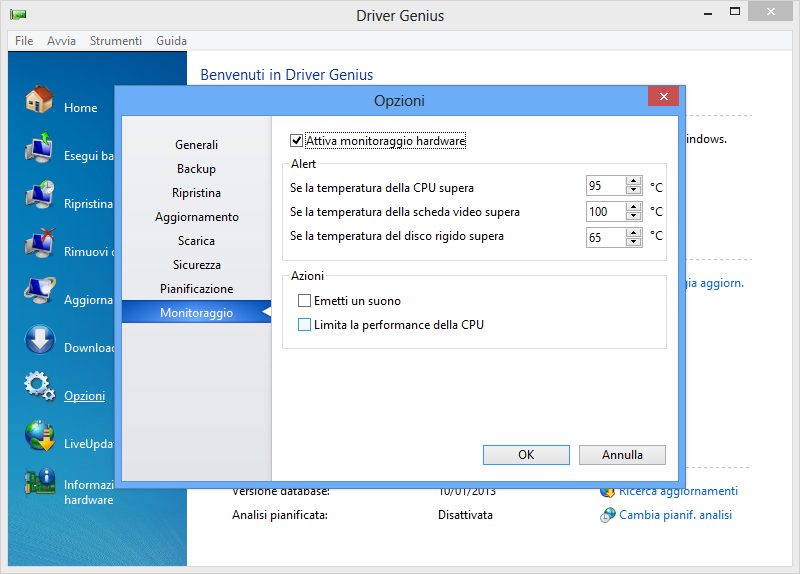The height and width of the screenshot is (574, 800).
Task: Check Limita la performance della CPU
Action: click(304, 325)
